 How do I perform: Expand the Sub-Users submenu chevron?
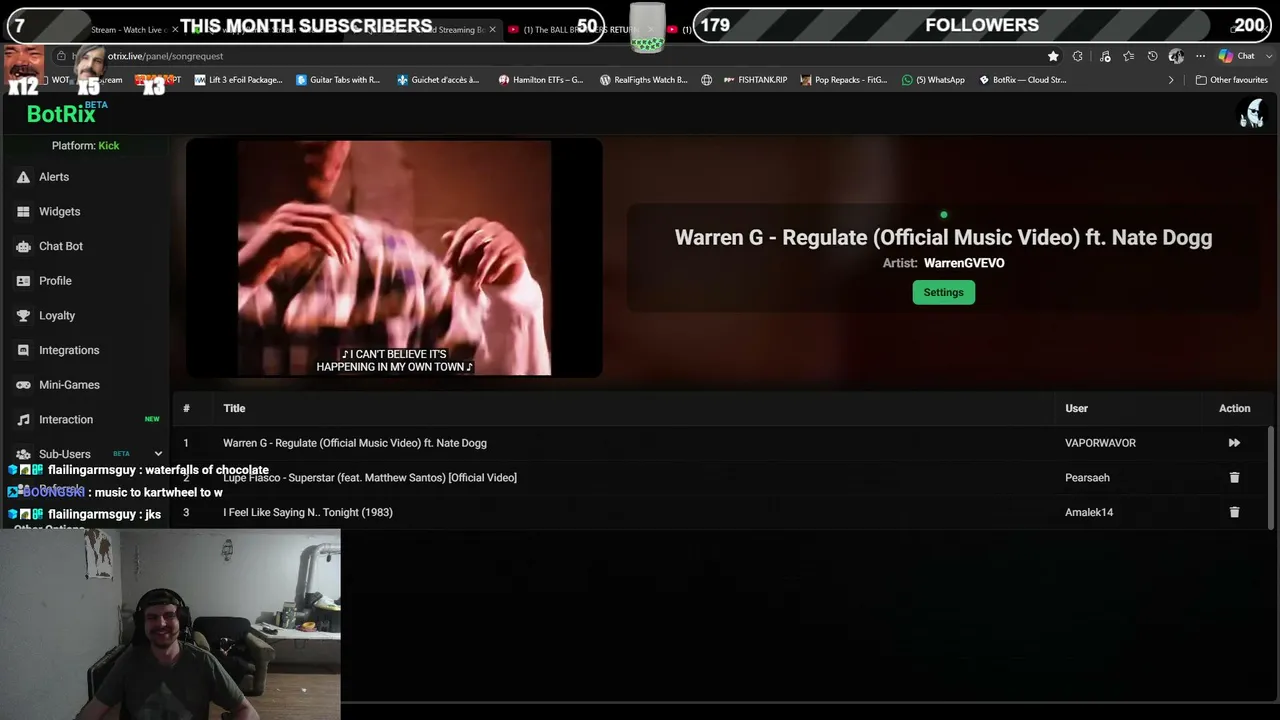158,454
